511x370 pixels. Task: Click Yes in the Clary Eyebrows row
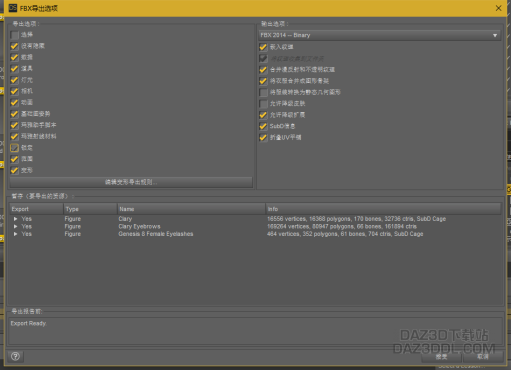pos(27,226)
